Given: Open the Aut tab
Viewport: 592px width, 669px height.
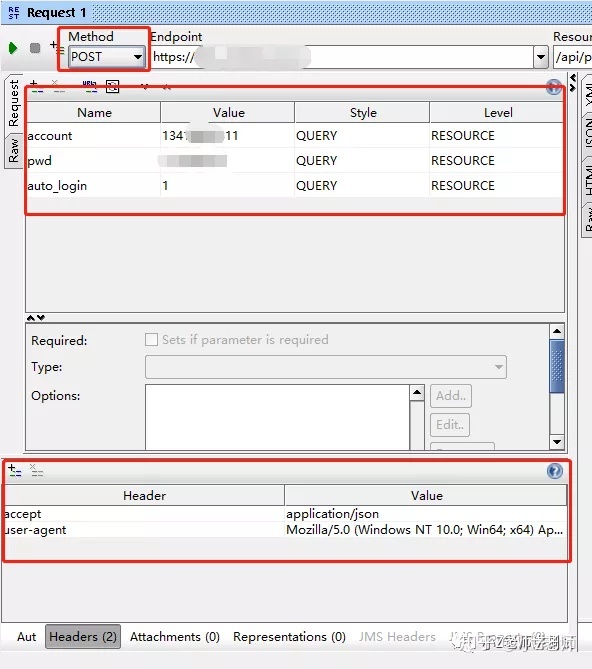Looking at the screenshot, I should click(x=26, y=637).
